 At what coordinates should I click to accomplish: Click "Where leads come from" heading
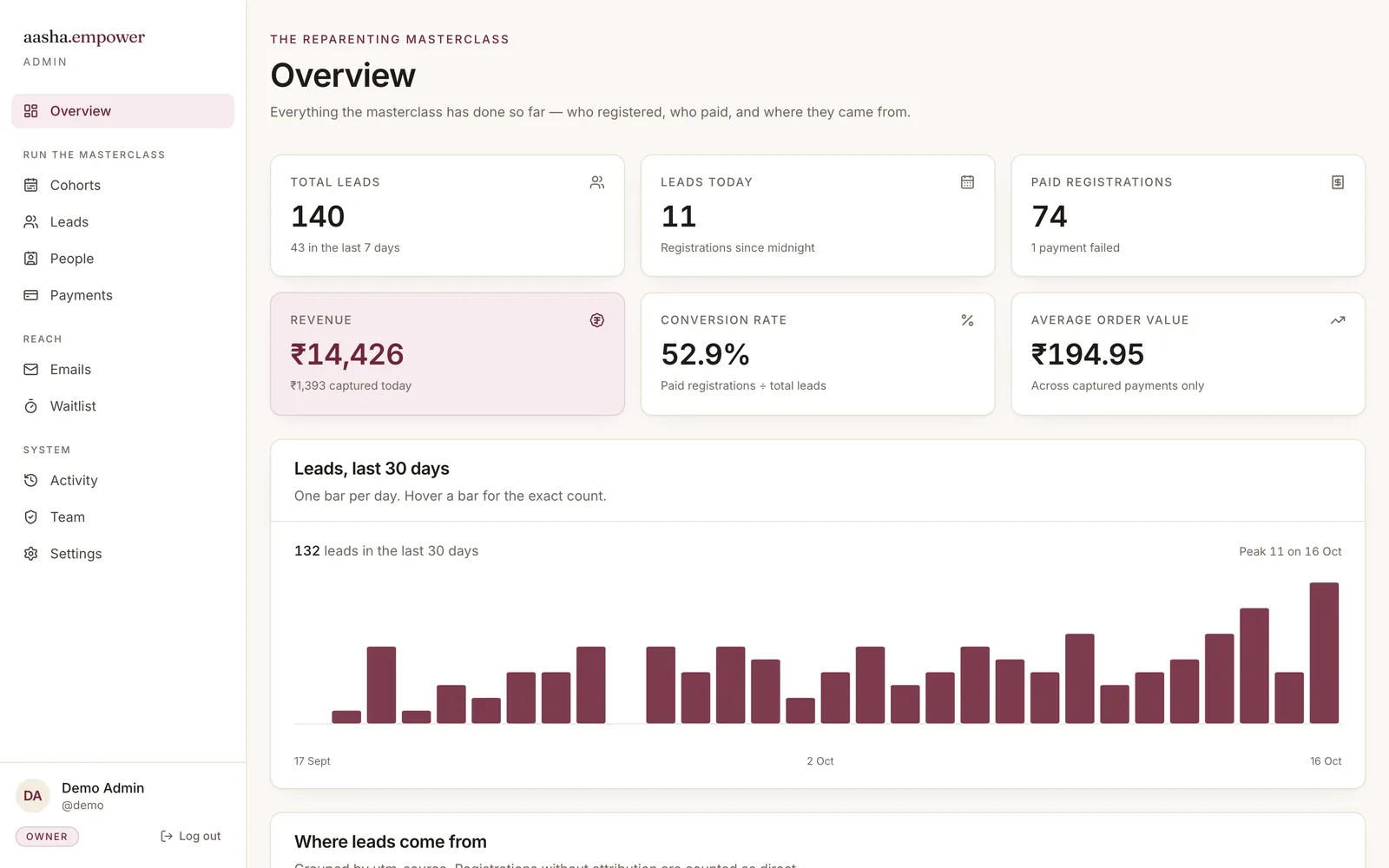[391, 842]
